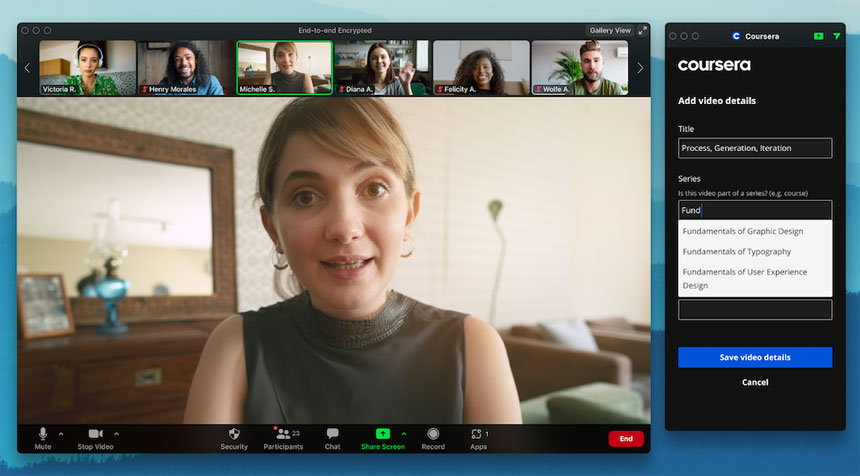Open the Security shield options

pos(234,434)
